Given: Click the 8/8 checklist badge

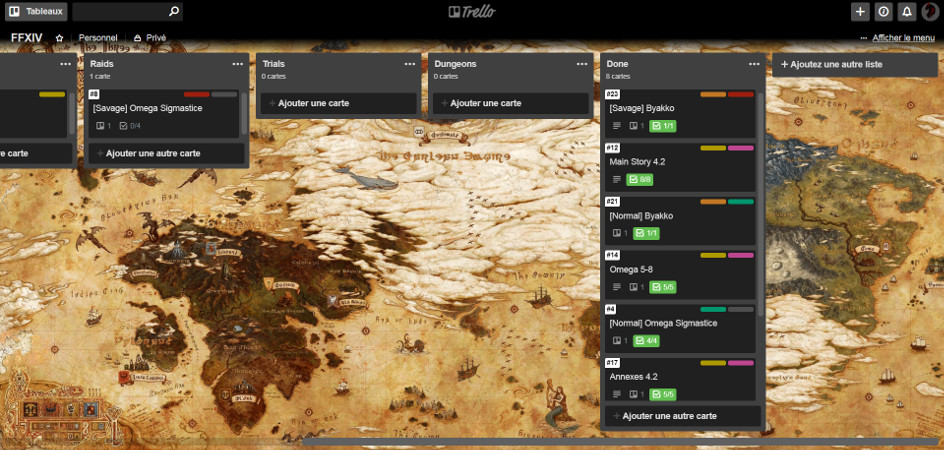Looking at the screenshot, I should coord(640,180).
